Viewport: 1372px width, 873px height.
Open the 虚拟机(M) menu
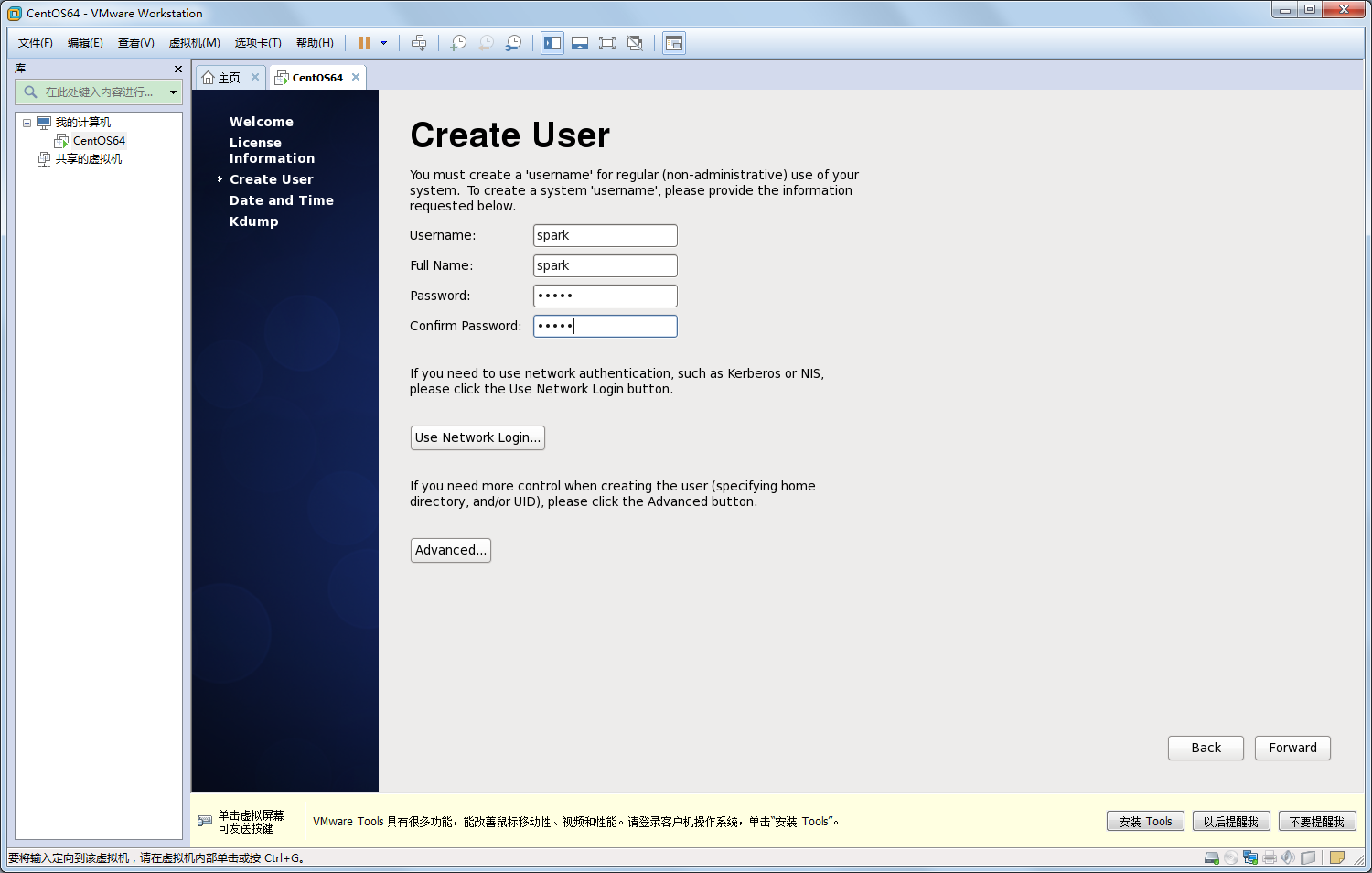(x=194, y=43)
